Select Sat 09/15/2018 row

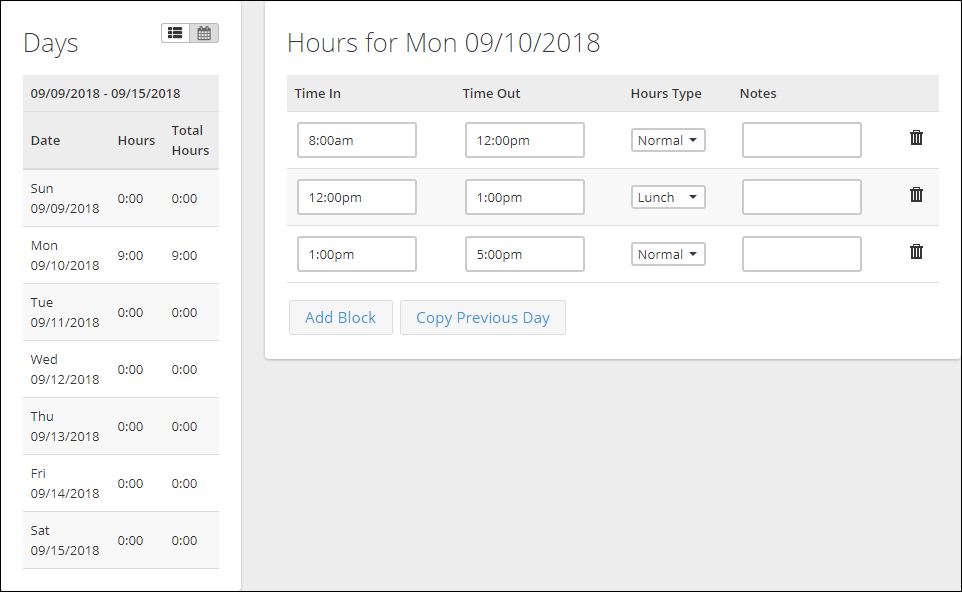121,540
